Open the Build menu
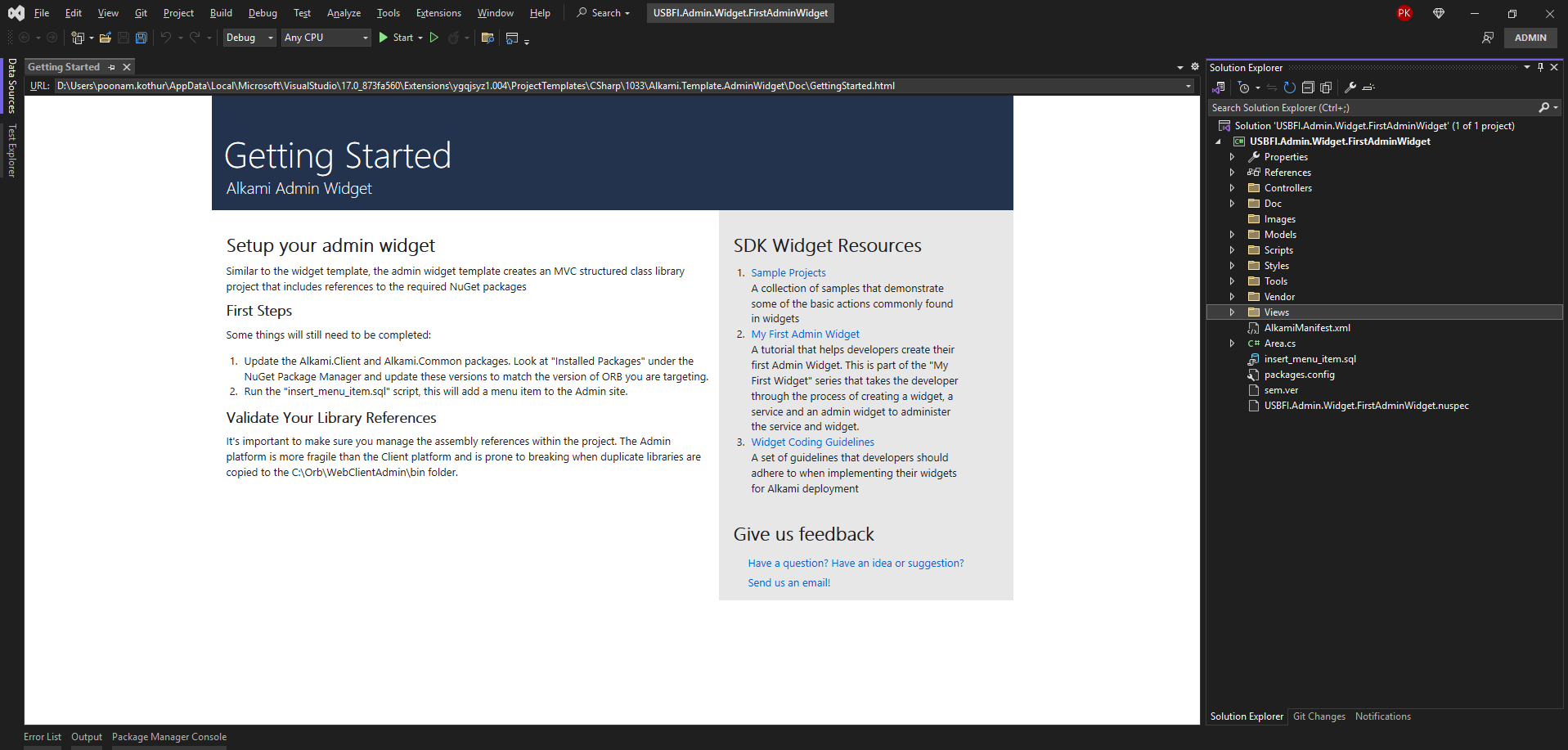This screenshot has width=1568, height=750. click(221, 13)
